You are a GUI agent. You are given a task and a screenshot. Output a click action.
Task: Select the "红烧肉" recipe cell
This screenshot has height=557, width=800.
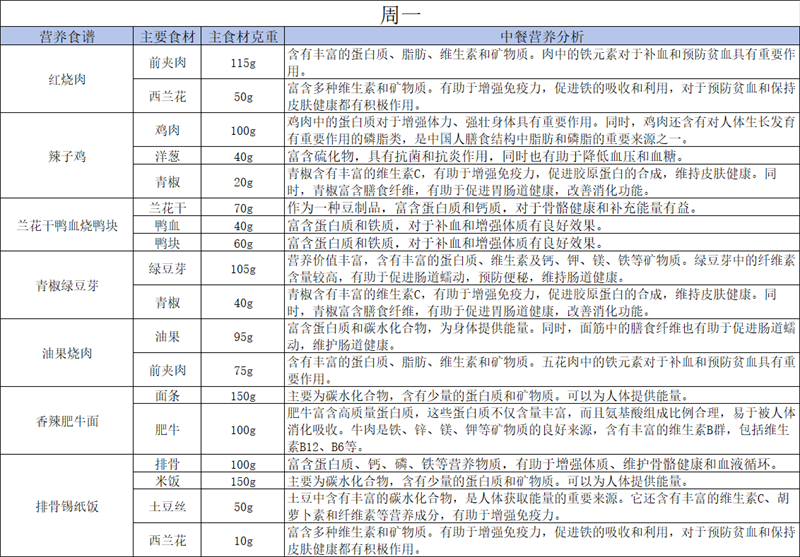pos(67,79)
